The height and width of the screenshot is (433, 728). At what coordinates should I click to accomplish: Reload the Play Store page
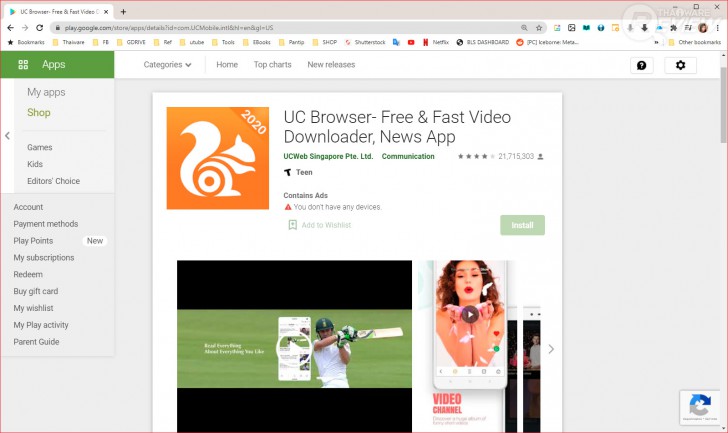pos(39,28)
